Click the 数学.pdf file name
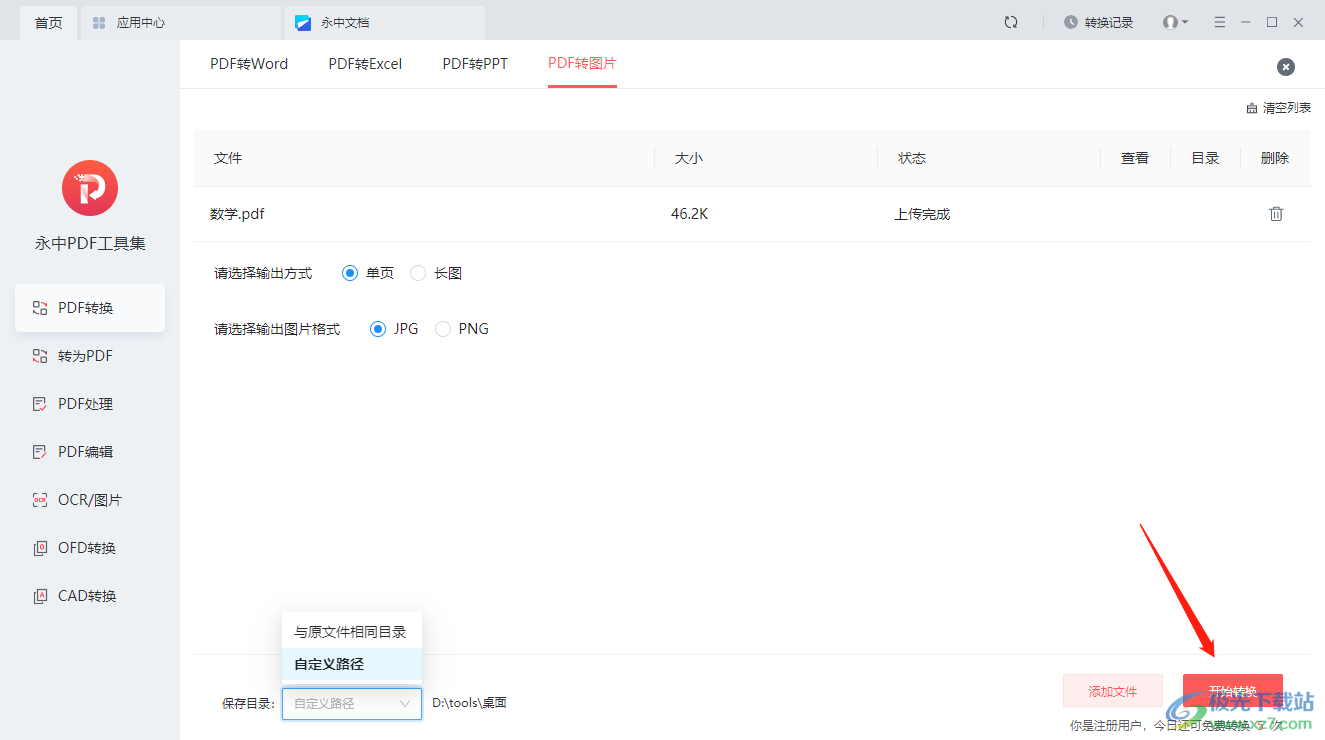Viewport: 1325px width, 740px height. click(x=237, y=214)
